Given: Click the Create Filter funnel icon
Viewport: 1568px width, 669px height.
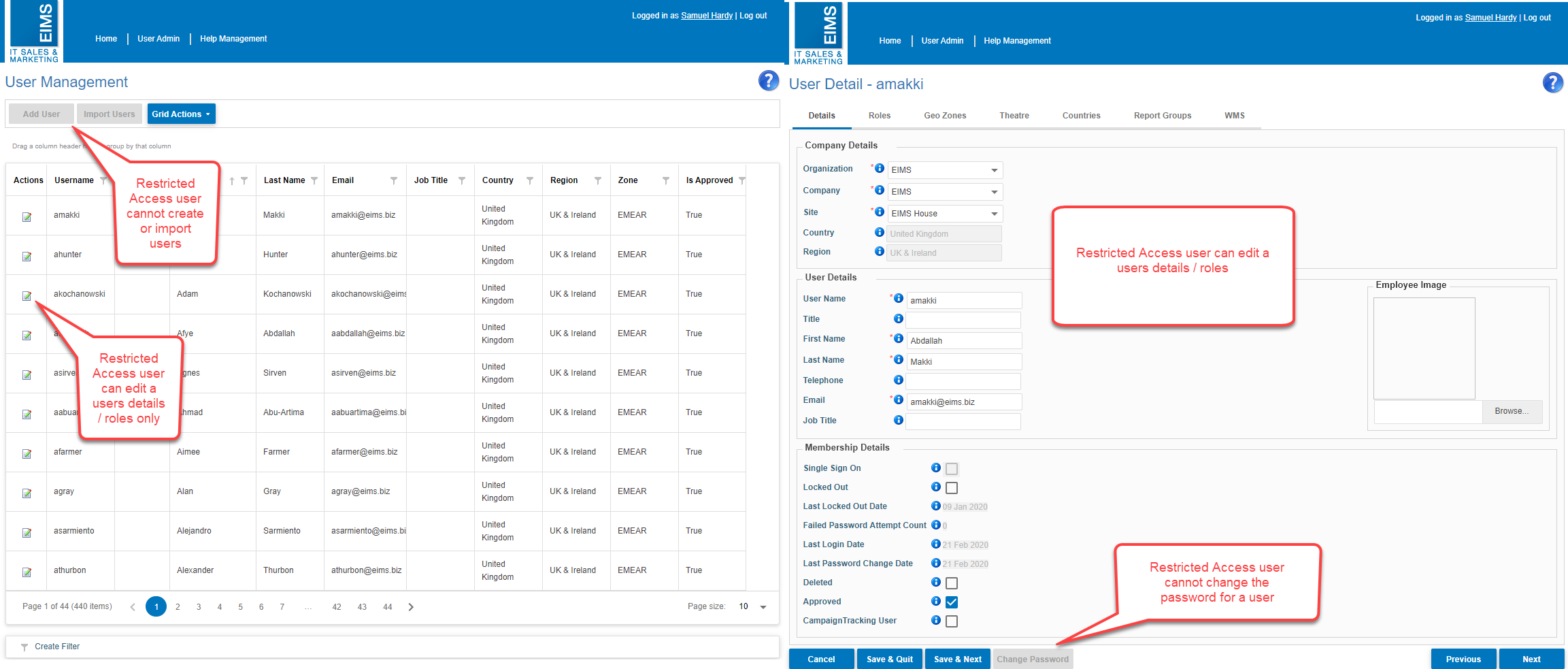Looking at the screenshot, I should click(24, 647).
